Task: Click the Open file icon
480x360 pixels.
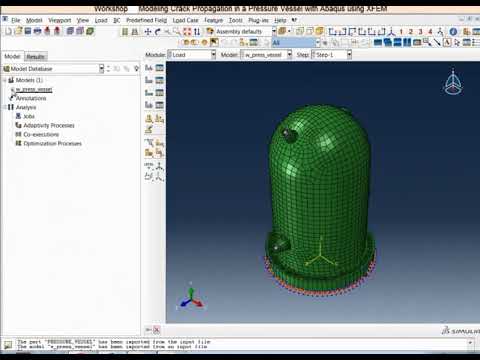Action: (19, 31)
